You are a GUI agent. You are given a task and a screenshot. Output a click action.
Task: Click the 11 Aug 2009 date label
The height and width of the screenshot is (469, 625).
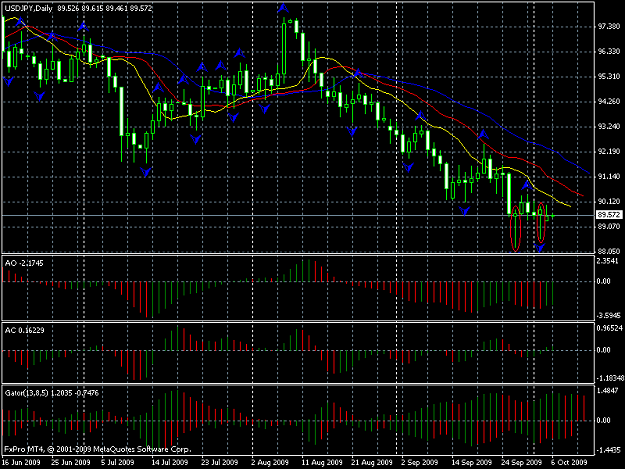coord(322,462)
